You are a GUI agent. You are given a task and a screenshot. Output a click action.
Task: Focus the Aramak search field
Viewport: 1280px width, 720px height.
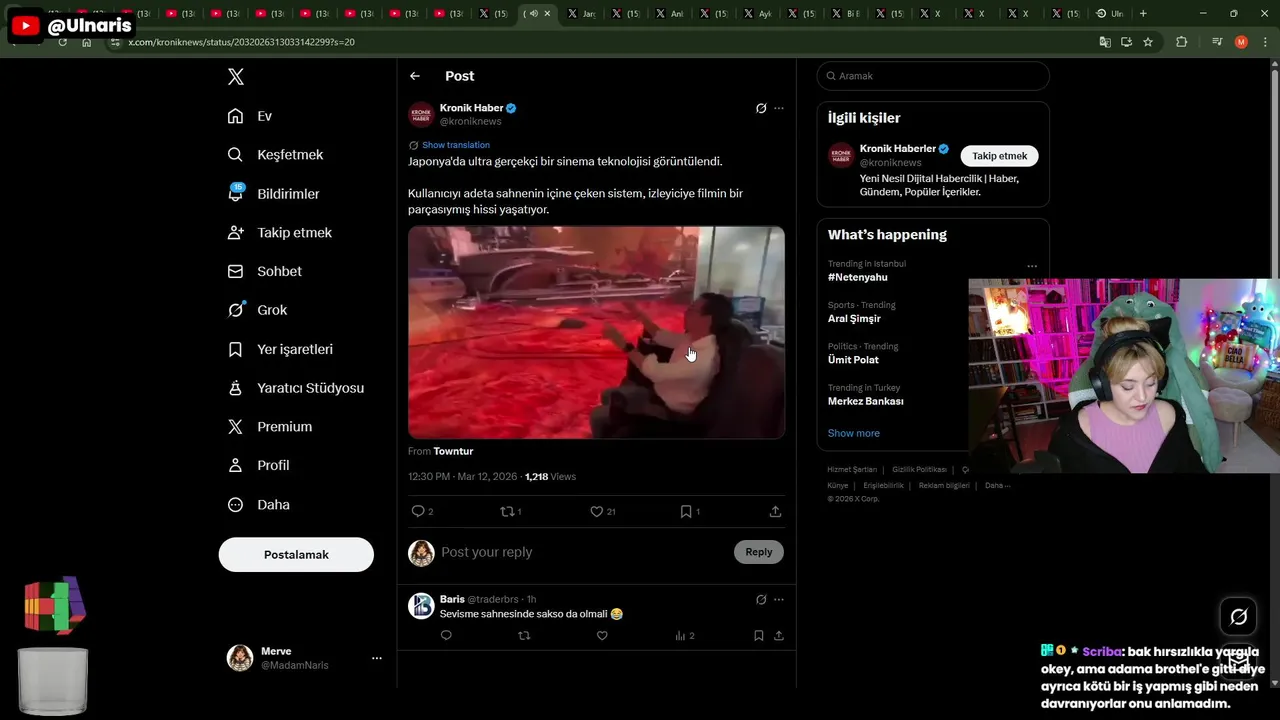(933, 76)
